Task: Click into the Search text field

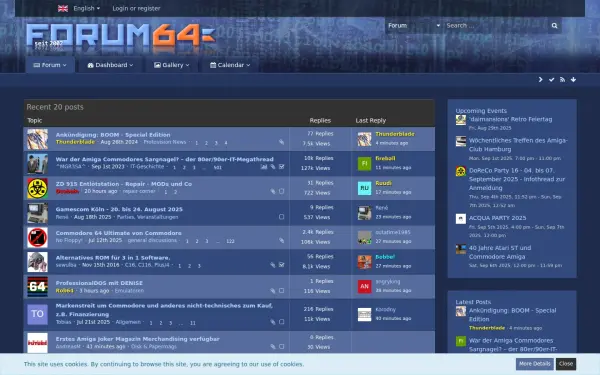Action: pyautogui.click(x=495, y=26)
